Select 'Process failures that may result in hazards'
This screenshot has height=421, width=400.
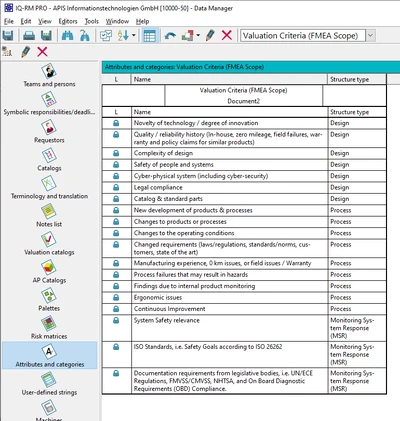pyautogui.click(x=244, y=275)
